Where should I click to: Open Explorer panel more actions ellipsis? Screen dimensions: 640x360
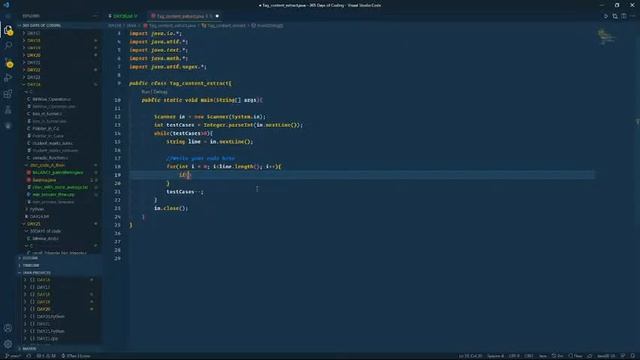[95, 16]
